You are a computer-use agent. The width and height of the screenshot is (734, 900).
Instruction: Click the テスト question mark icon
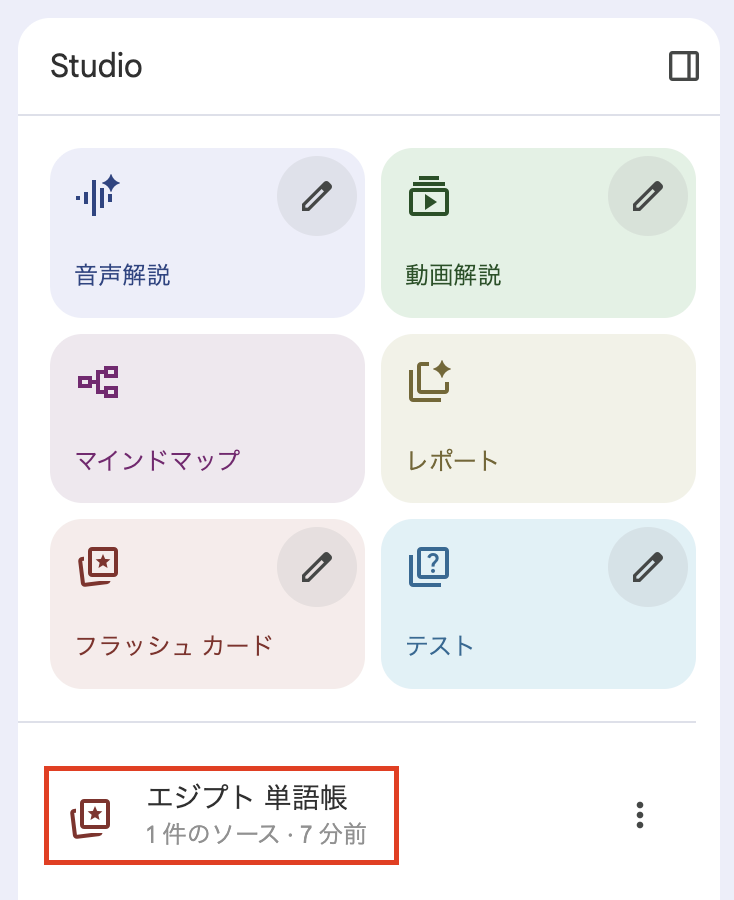pos(429,567)
